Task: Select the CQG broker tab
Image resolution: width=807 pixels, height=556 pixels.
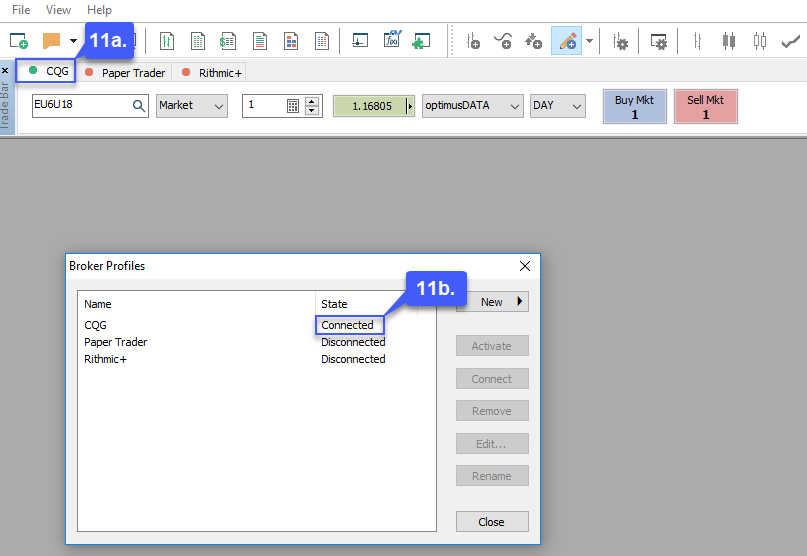Action: [x=46, y=71]
